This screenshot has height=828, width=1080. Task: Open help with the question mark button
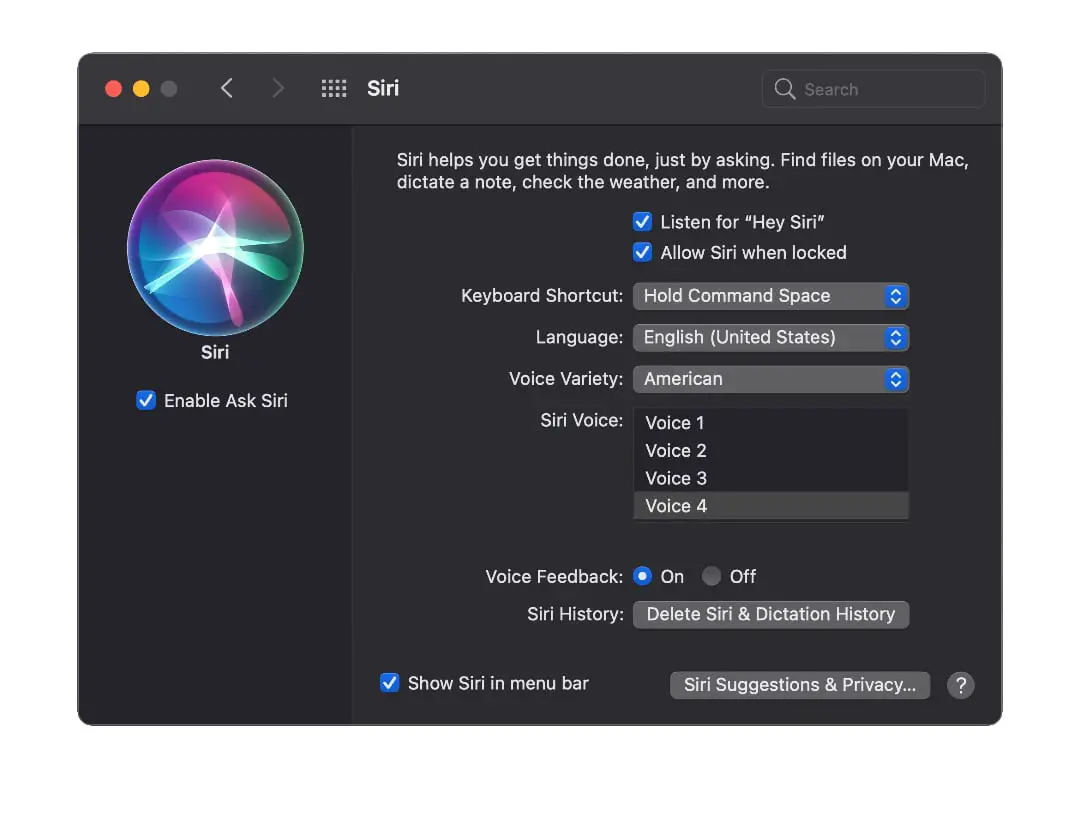[961, 685]
